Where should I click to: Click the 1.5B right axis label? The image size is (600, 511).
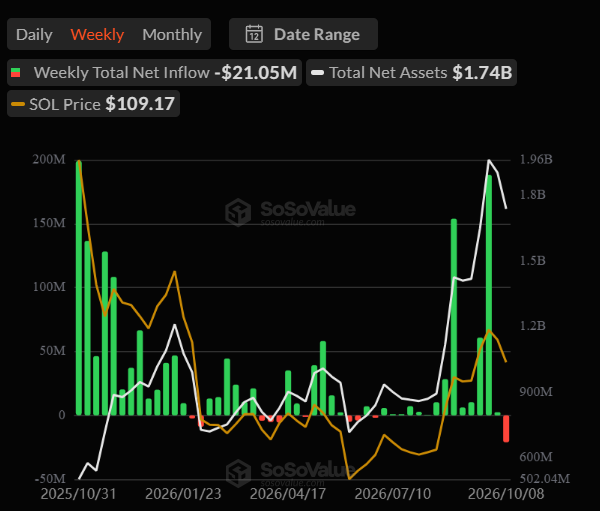point(532,261)
